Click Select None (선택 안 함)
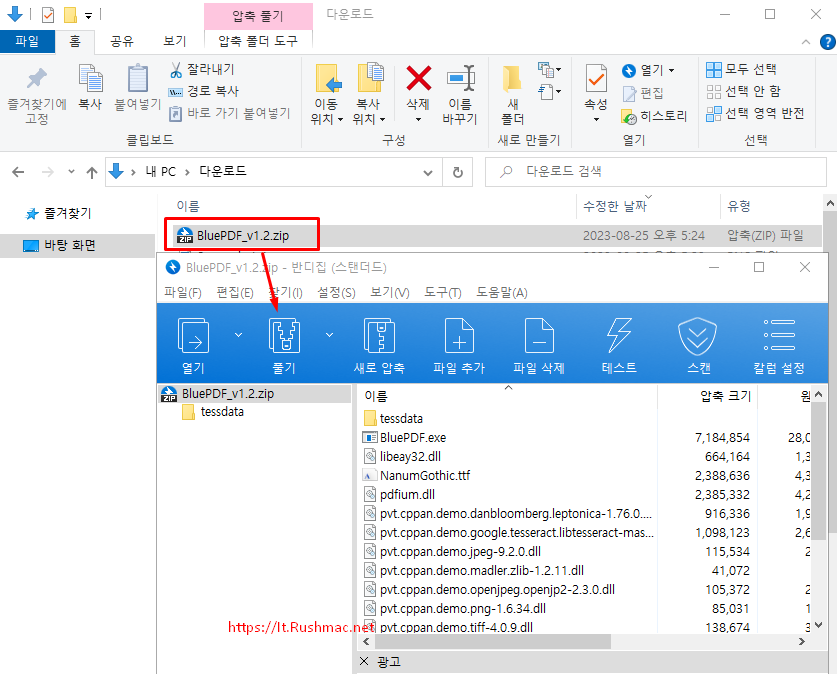The width and height of the screenshot is (837, 674). pos(743,91)
